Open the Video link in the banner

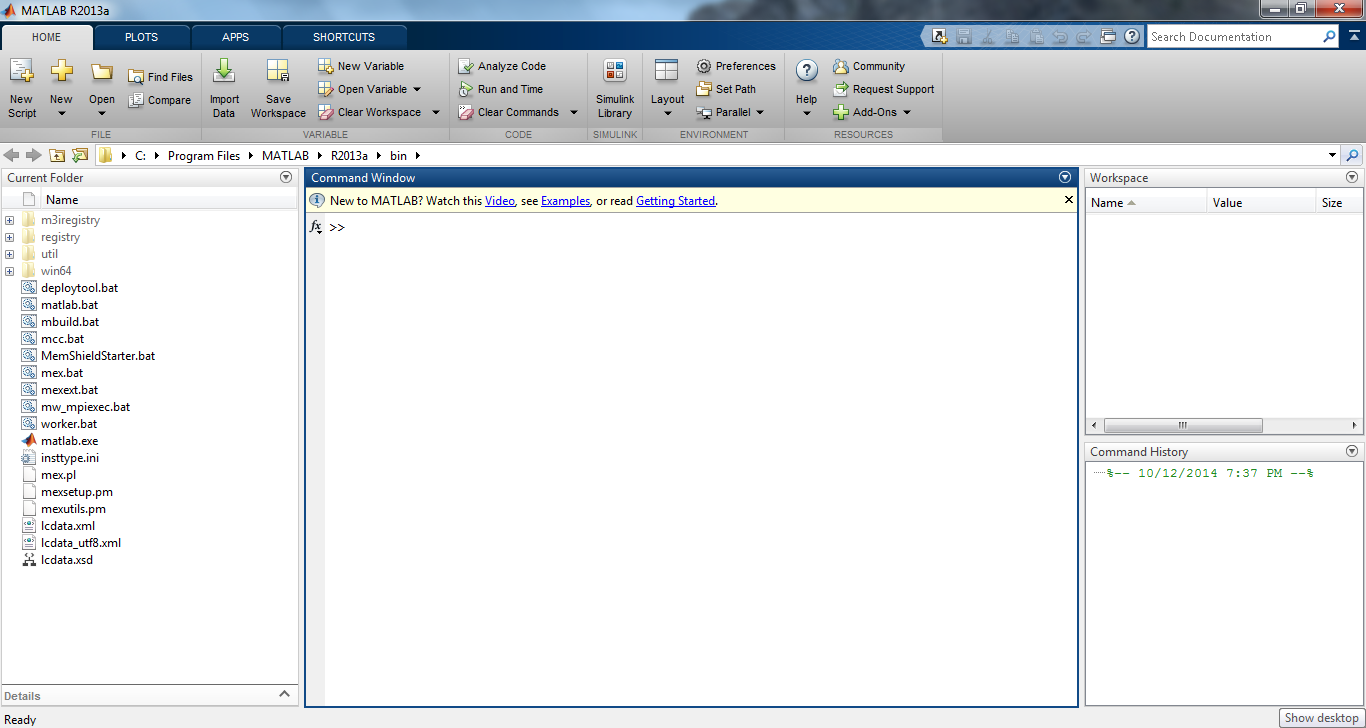tap(500, 201)
